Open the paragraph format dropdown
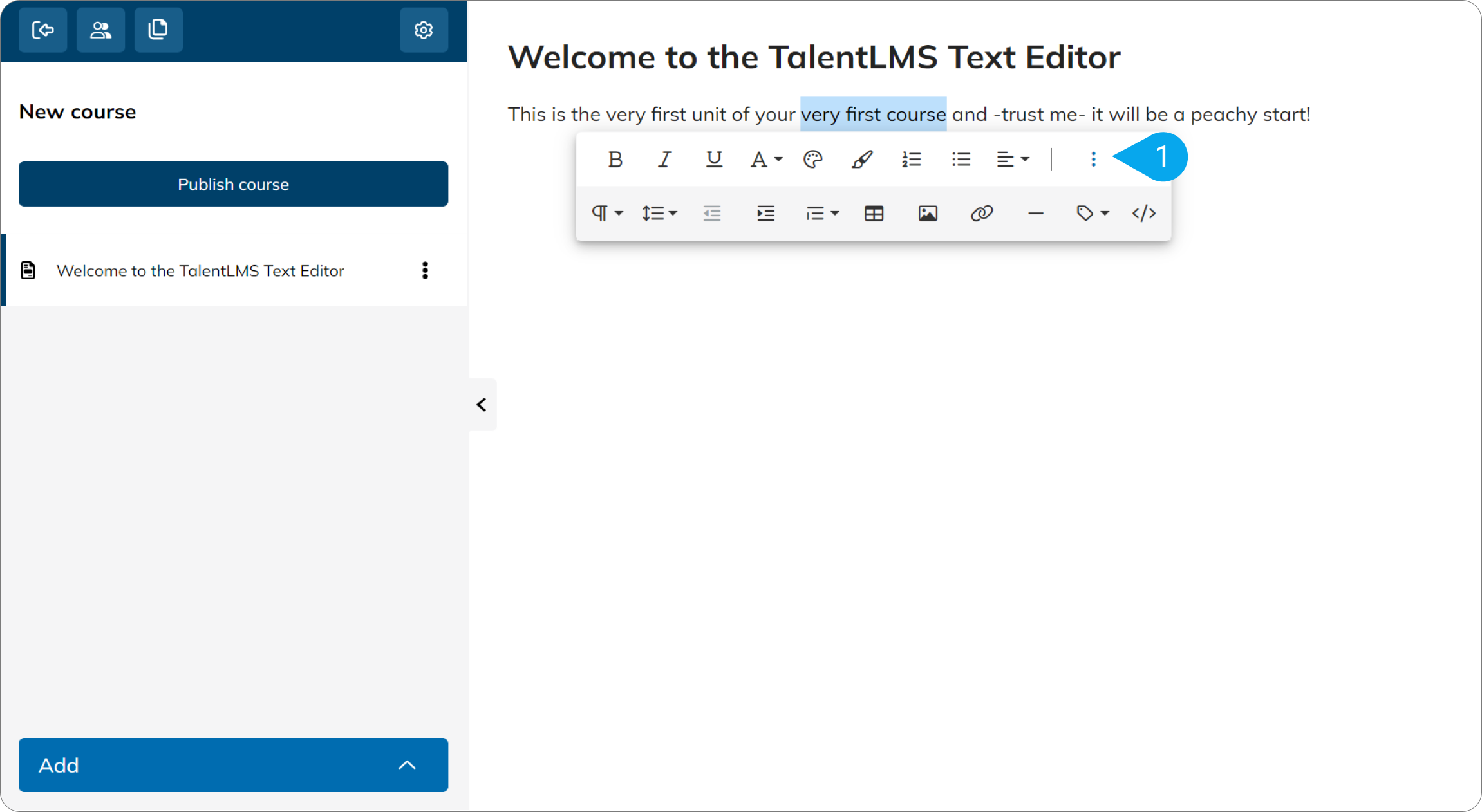The height and width of the screenshot is (812, 1482). [607, 213]
